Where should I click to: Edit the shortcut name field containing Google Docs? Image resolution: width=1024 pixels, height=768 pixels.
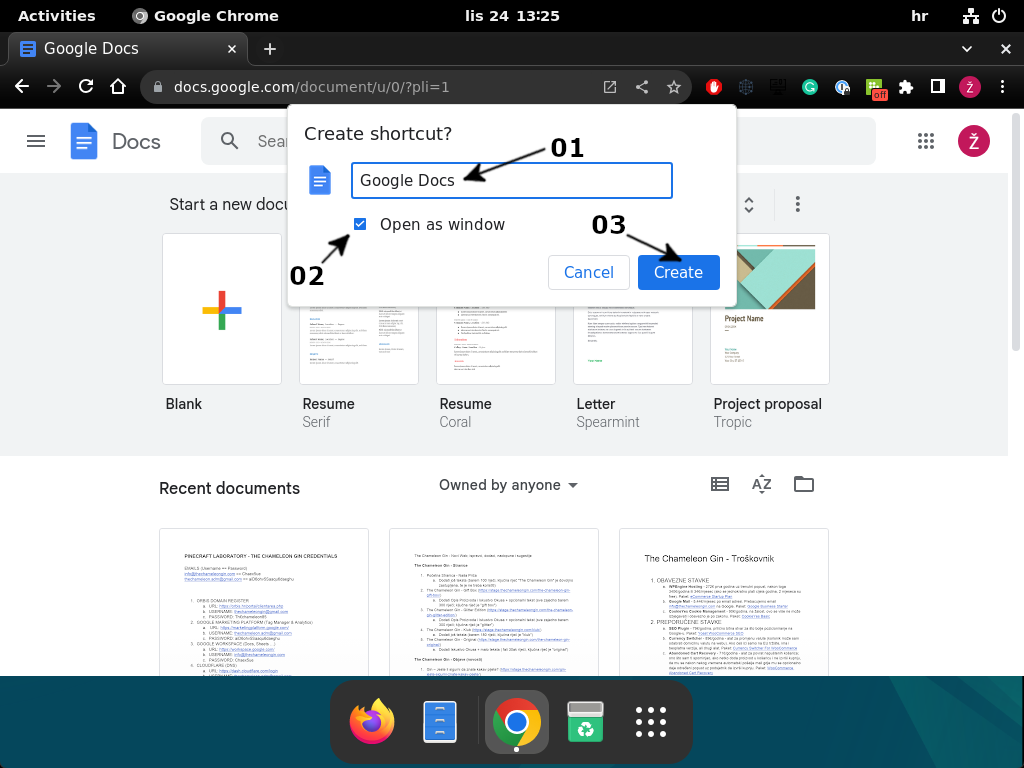(511, 180)
